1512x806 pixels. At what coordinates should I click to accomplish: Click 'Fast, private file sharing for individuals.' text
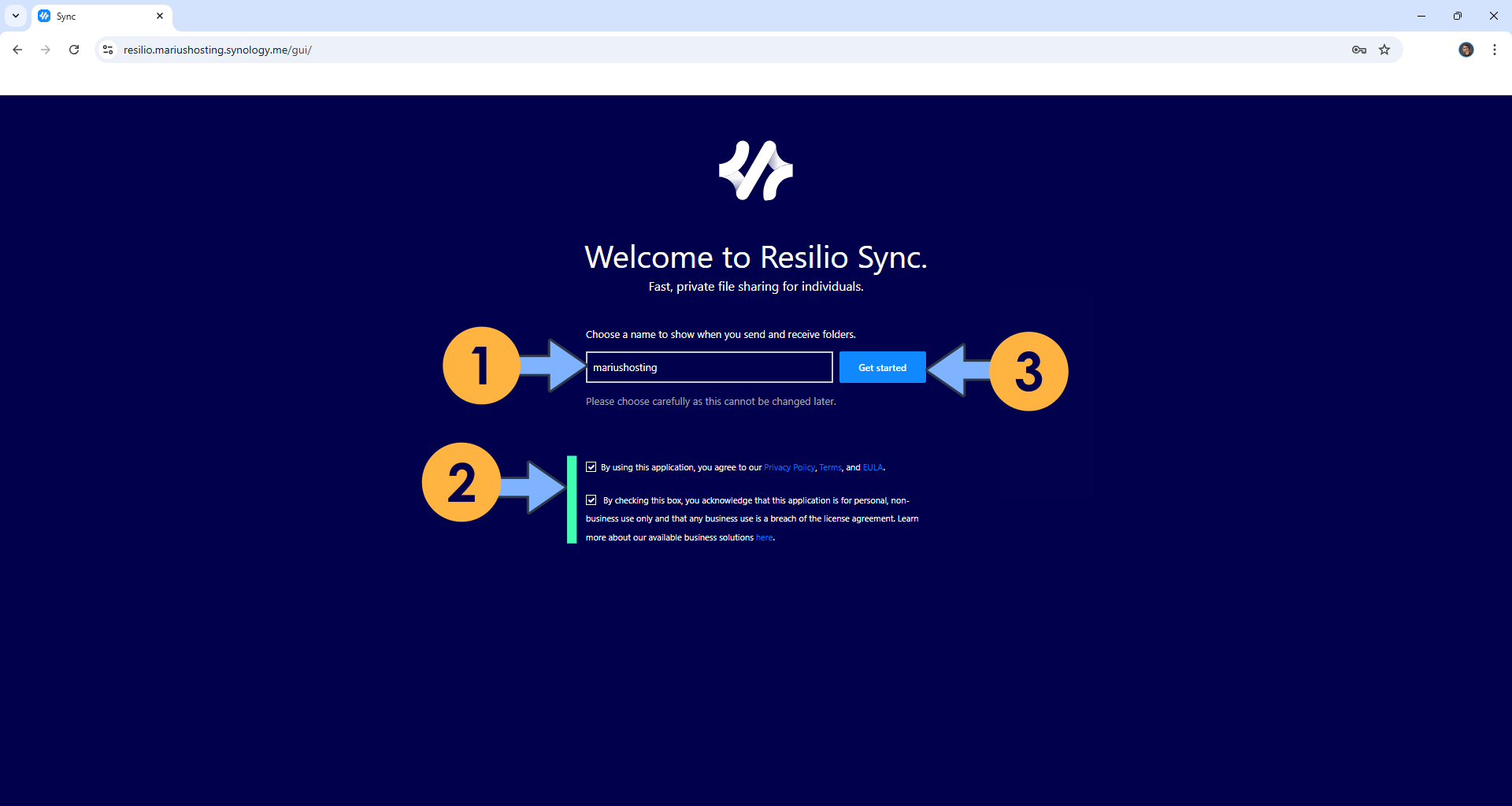point(756,287)
